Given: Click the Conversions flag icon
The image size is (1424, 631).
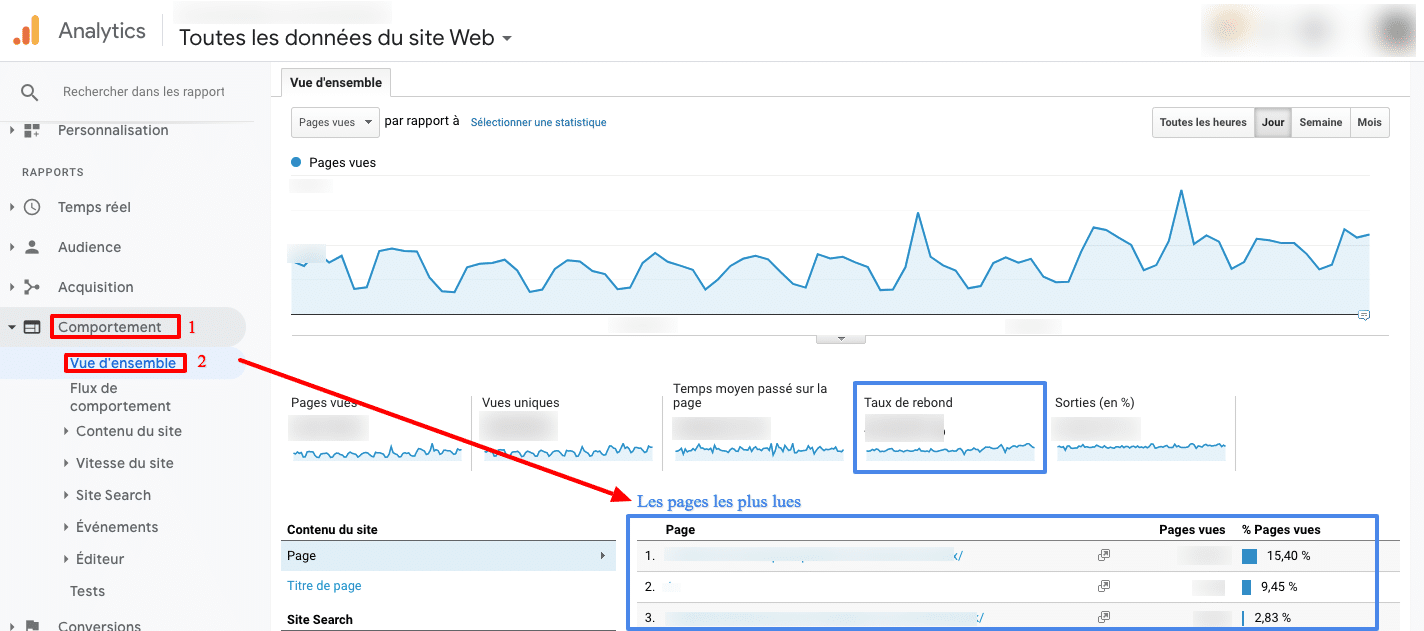Looking at the screenshot, I should coord(32,625).
